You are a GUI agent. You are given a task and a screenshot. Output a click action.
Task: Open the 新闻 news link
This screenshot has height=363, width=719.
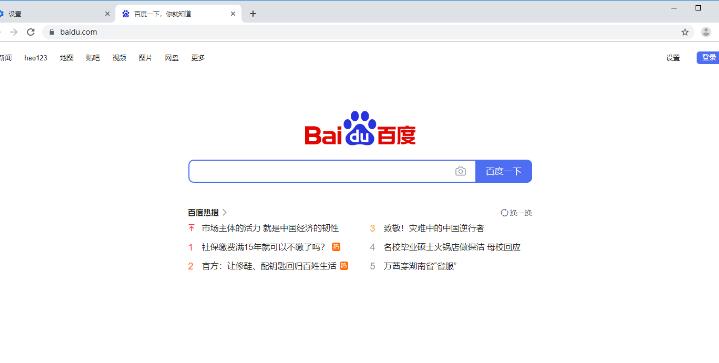(6, 58)
